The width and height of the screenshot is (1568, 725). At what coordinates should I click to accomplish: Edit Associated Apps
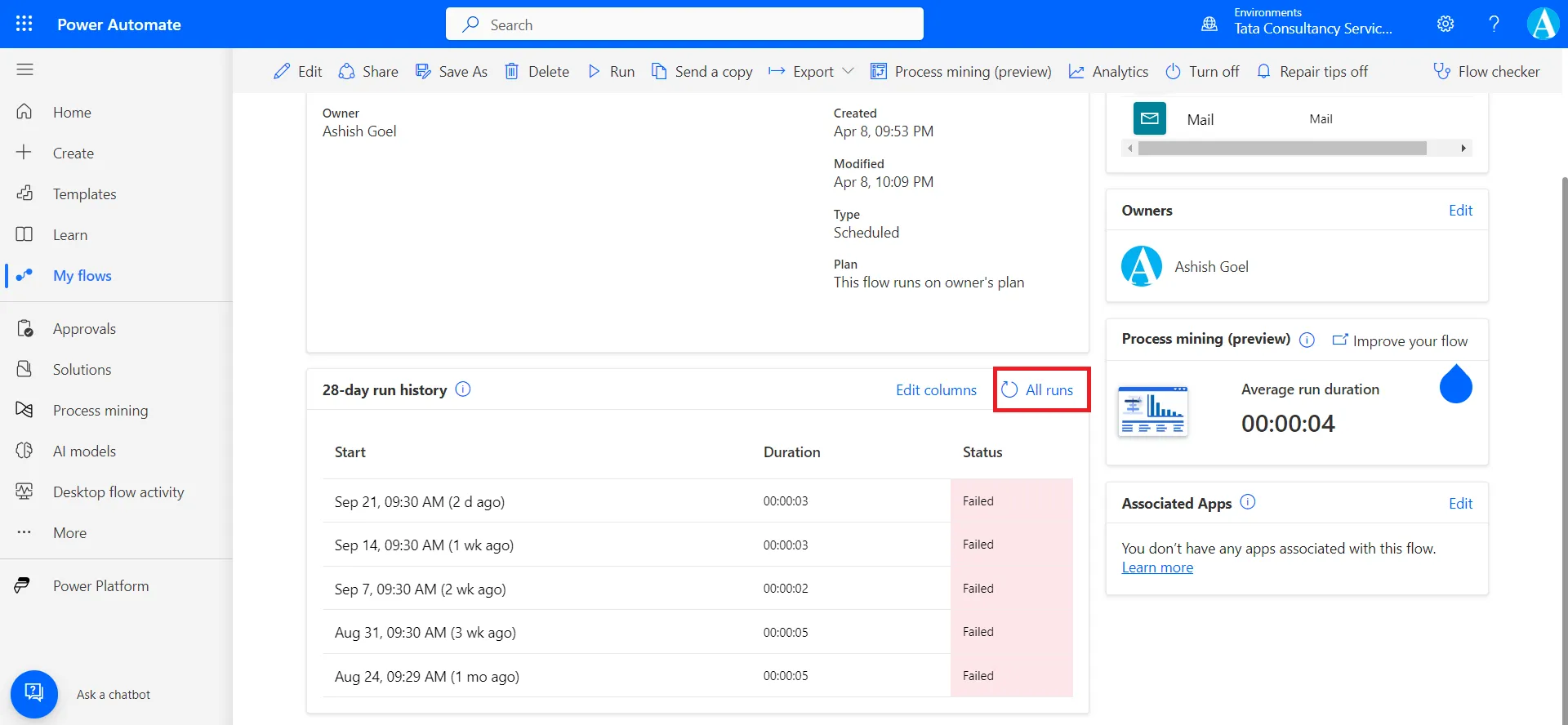tap(1460, 503)
